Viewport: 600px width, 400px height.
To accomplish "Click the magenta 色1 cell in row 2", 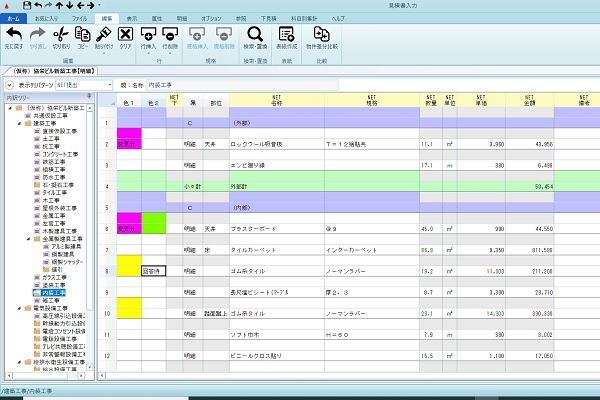I will coord(129,139).
